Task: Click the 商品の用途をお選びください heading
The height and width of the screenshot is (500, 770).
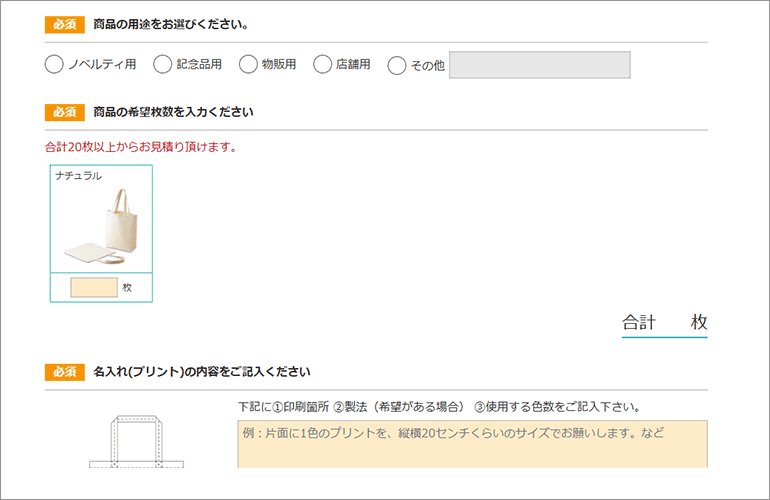Action: 170,25
